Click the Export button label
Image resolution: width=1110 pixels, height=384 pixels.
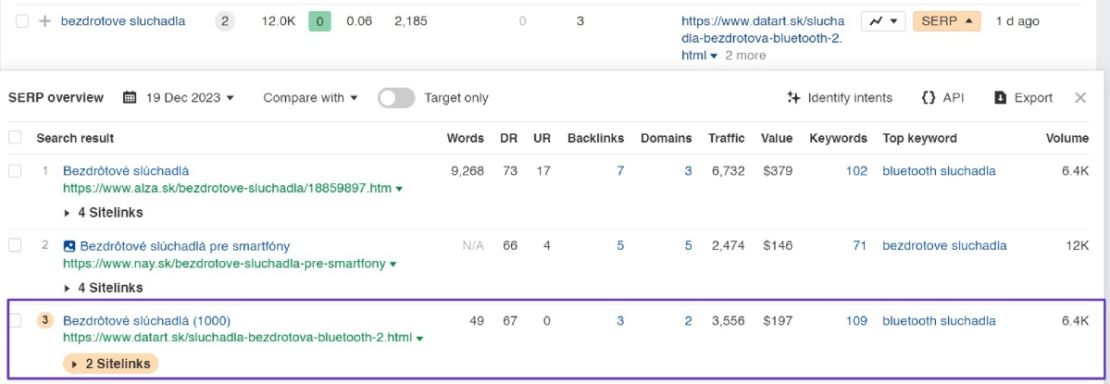pos(1034,98)
